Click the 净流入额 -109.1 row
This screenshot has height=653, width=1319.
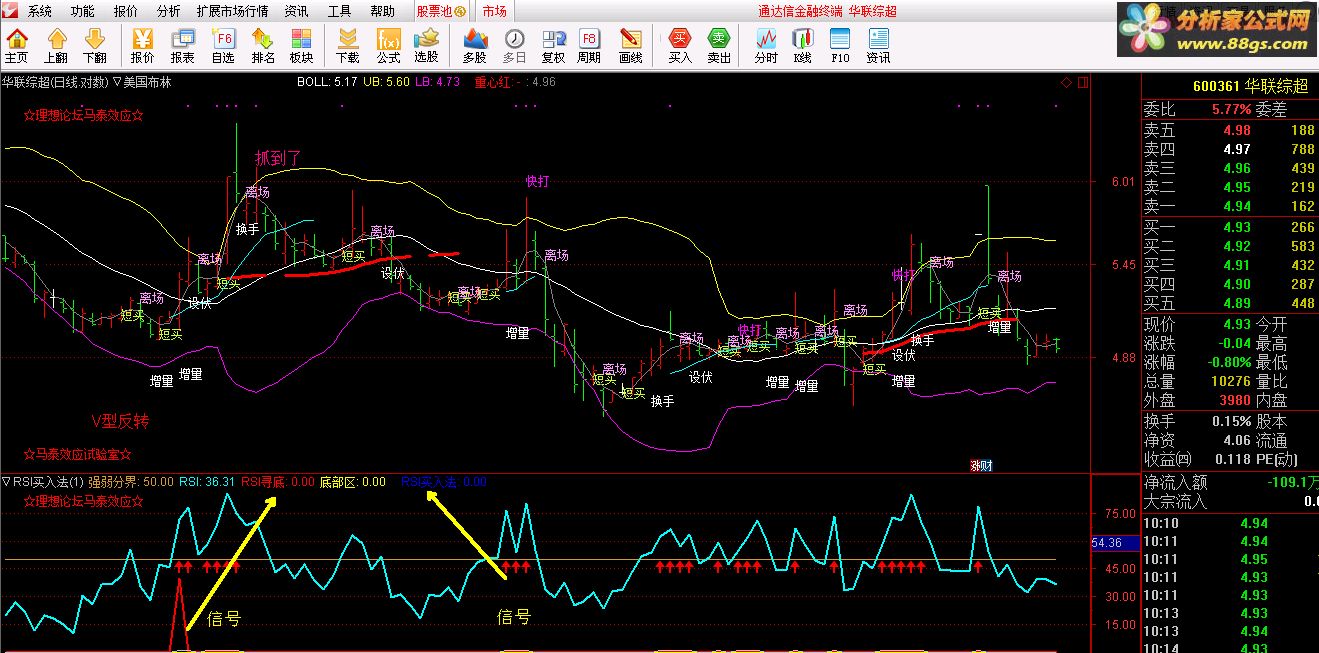1230,483
